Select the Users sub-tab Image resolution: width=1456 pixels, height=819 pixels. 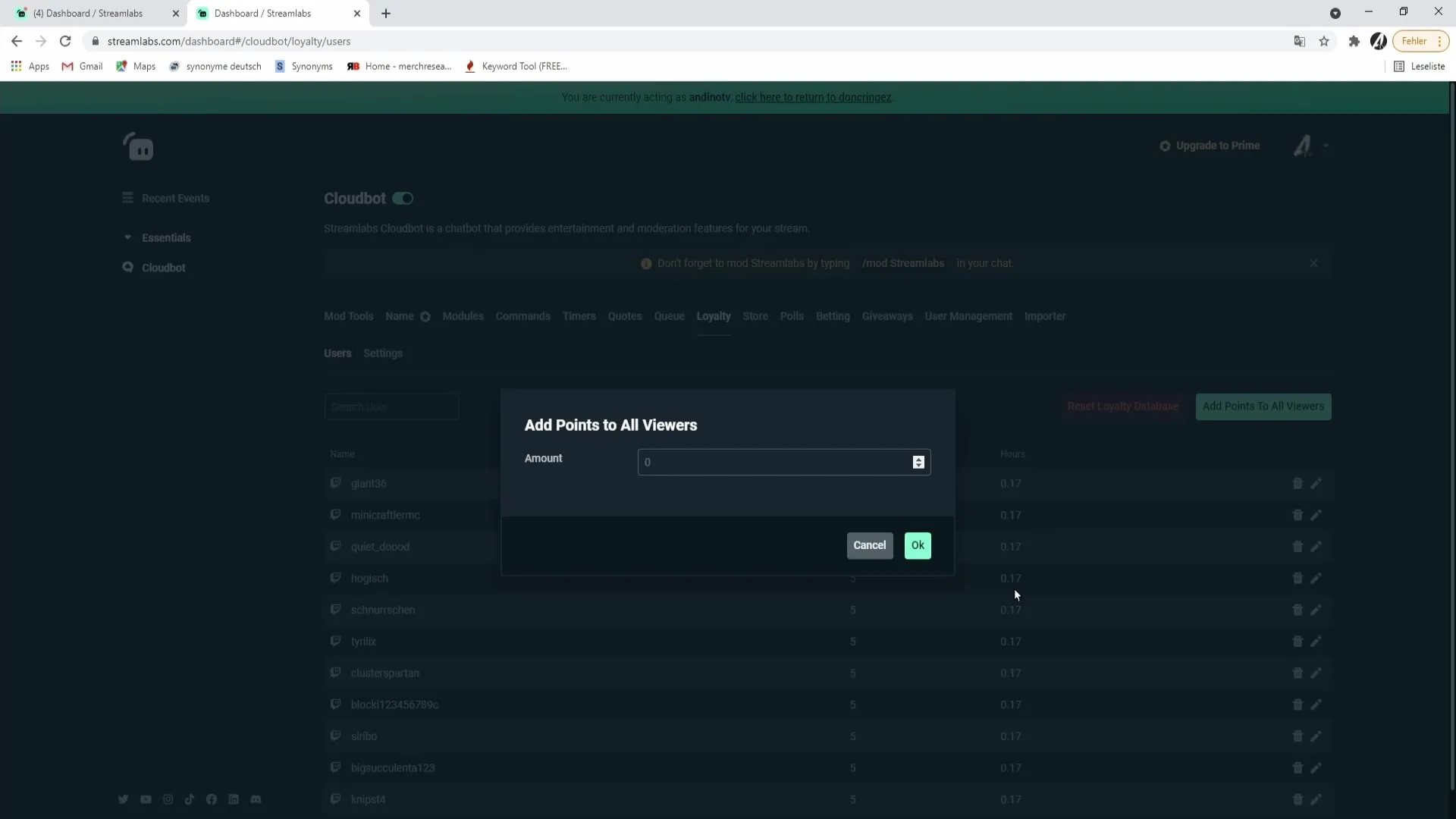(x=337, y=353)
